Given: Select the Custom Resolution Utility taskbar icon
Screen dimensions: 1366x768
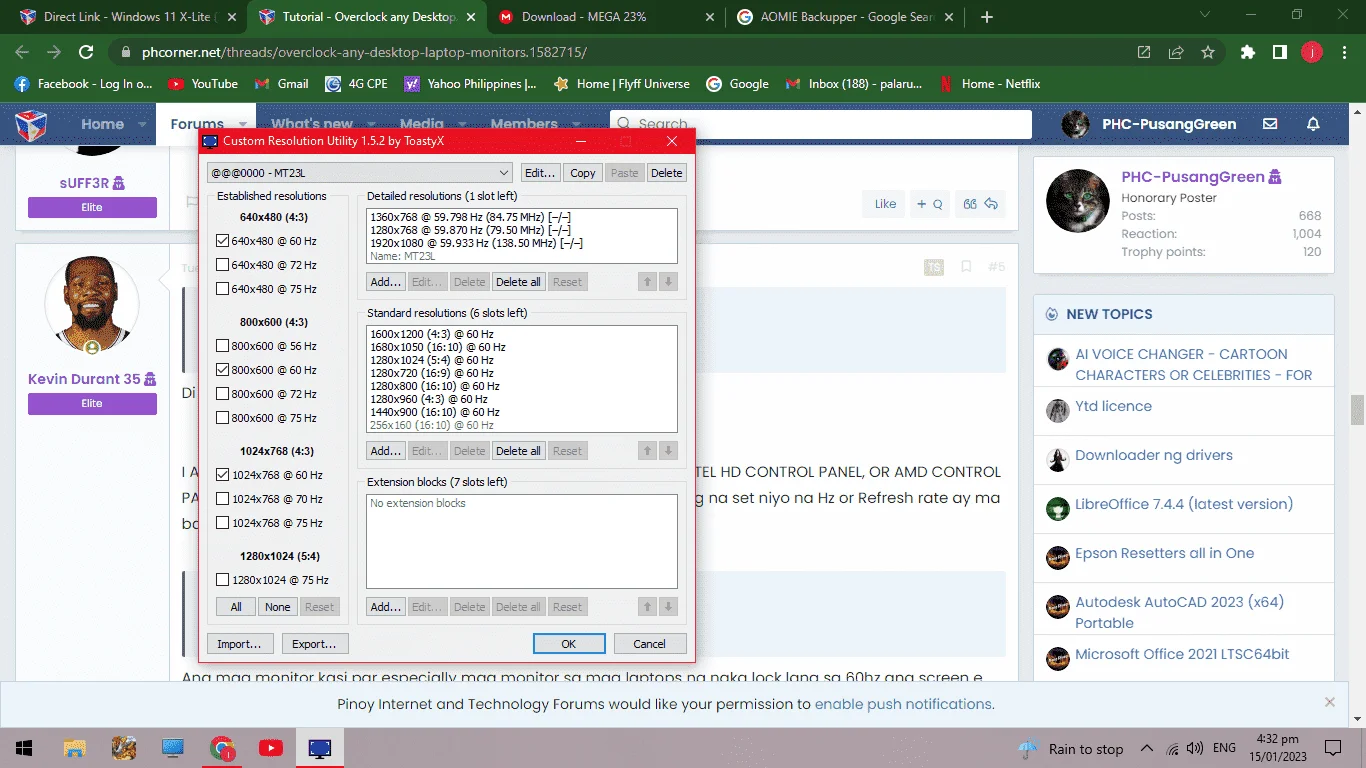Looking at the screenshot, I should (x=320, y=748).
